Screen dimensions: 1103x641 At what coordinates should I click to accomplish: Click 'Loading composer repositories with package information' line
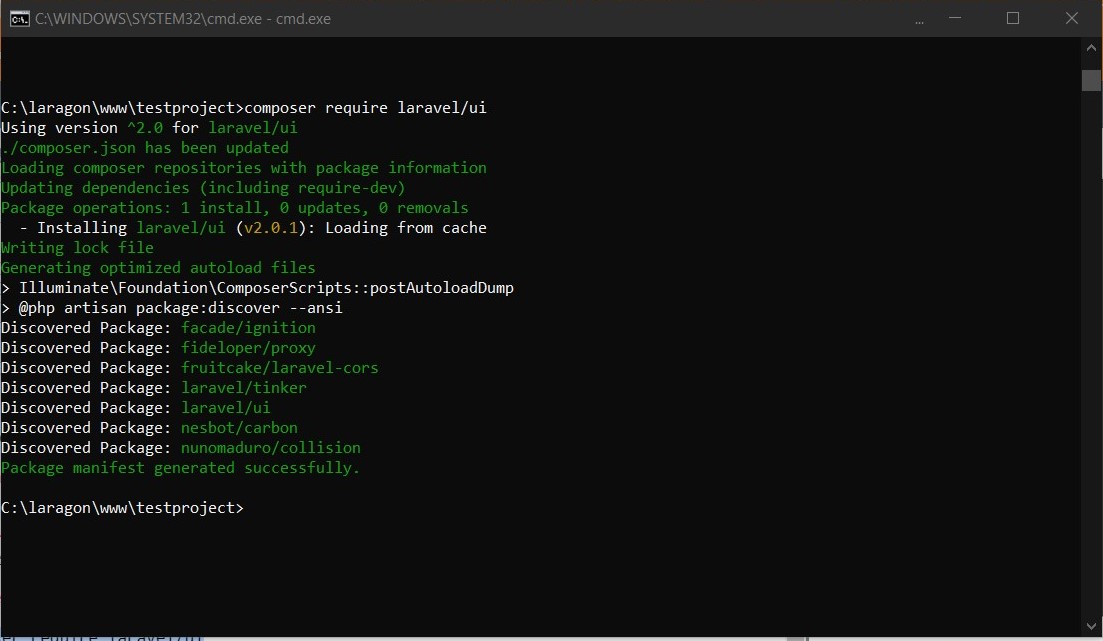coord(243,167)
